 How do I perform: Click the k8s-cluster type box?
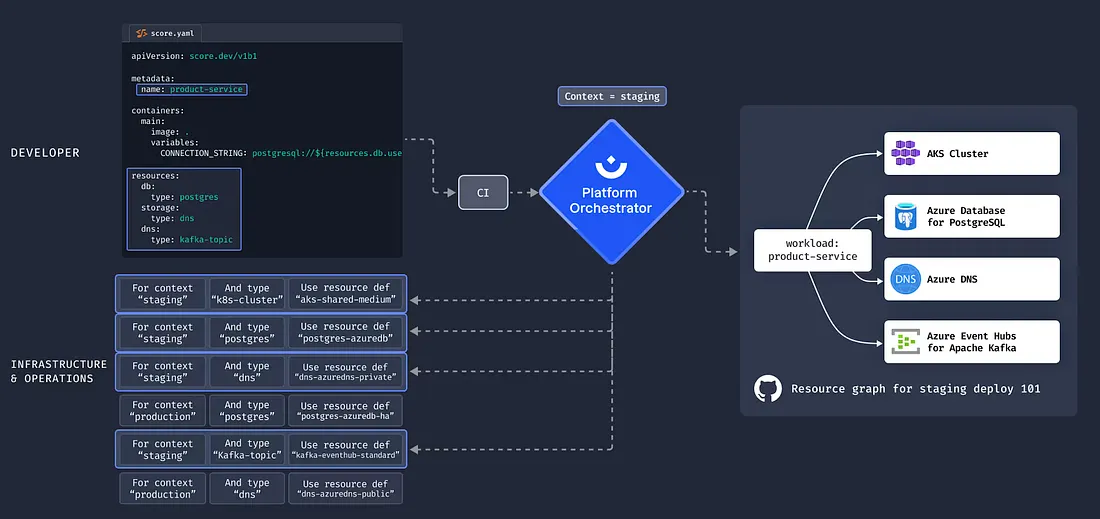click(x=247, y=294)
